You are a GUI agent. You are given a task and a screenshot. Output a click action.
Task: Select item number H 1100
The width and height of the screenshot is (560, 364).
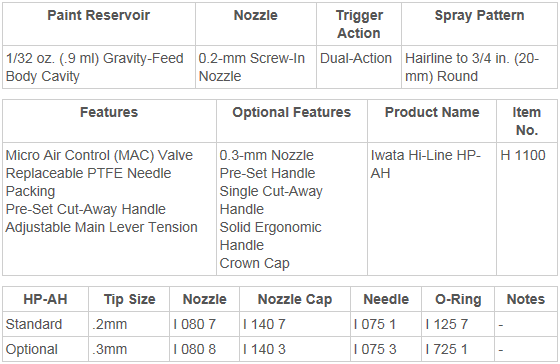coord(523,155)
